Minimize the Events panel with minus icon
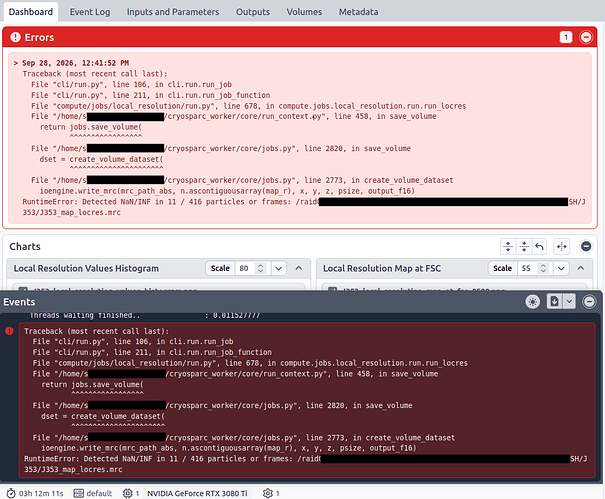The image size is (605, 499). tap(589, 302)
